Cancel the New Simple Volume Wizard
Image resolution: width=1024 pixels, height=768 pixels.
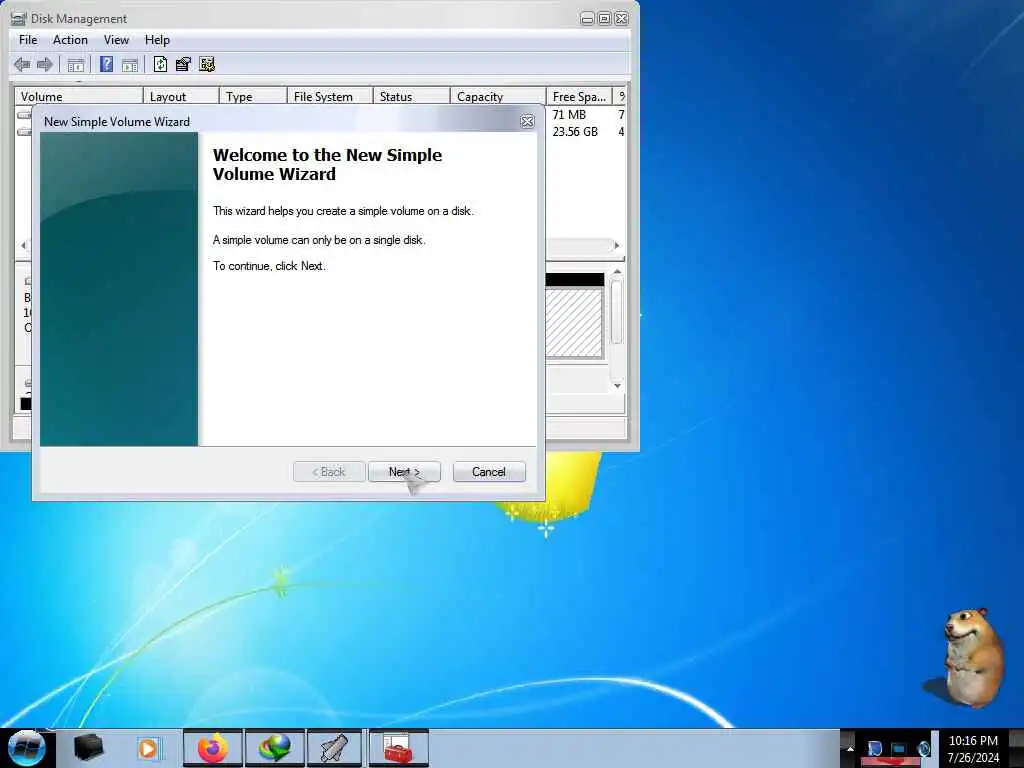(488, 472)
